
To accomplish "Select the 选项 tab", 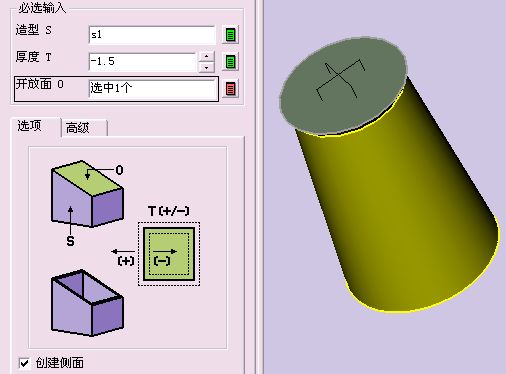I will [x=29, y=126].
